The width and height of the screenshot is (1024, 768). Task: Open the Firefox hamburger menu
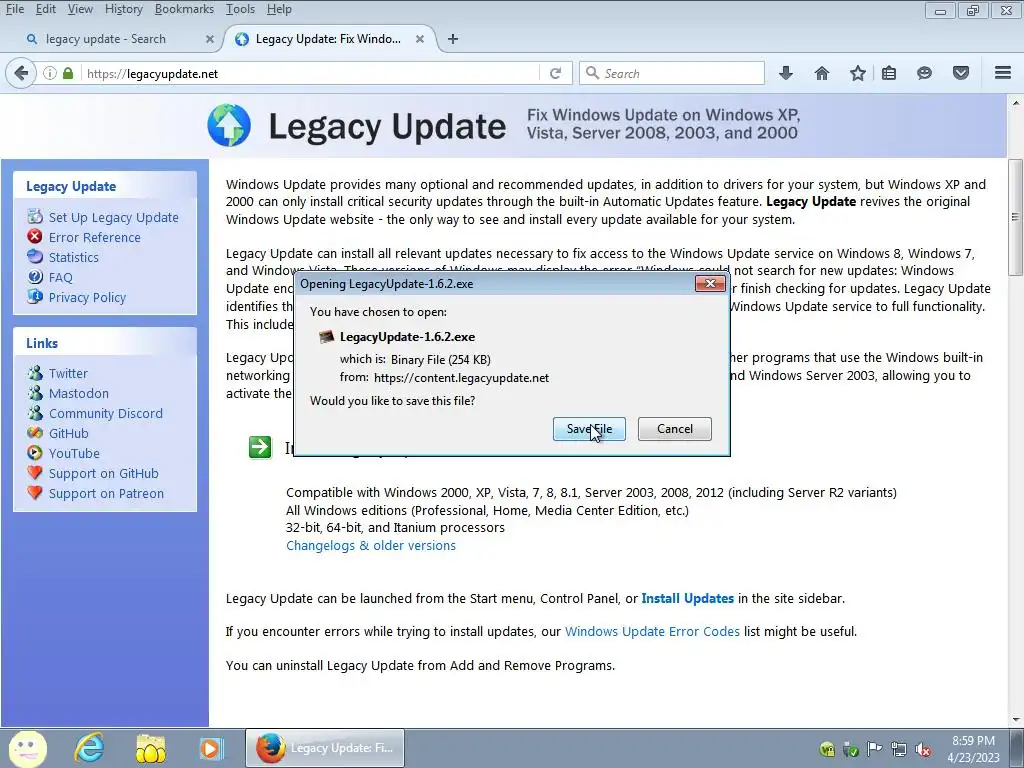[1003, 73]
